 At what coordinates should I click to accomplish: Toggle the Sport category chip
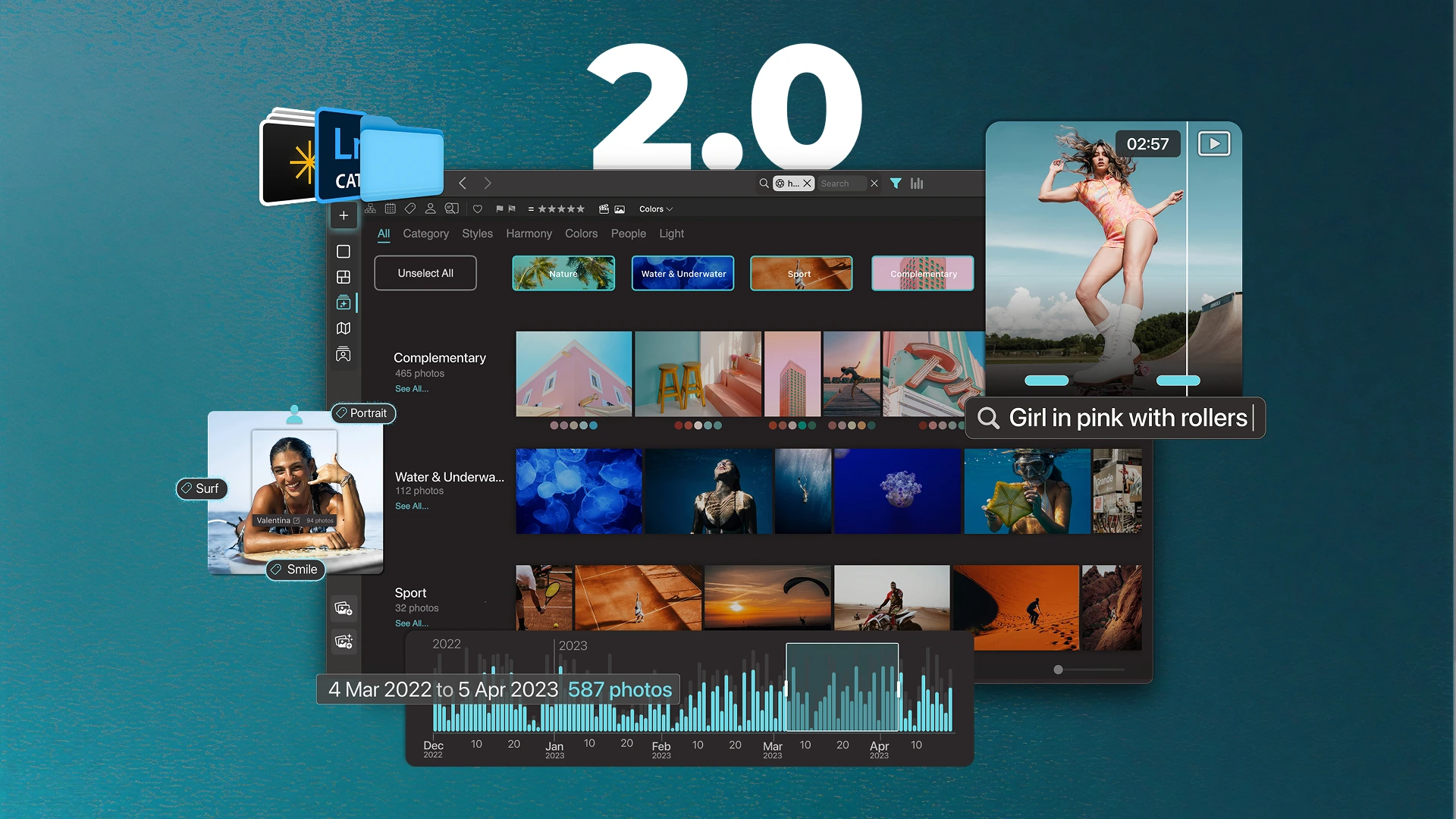point(801,274)
